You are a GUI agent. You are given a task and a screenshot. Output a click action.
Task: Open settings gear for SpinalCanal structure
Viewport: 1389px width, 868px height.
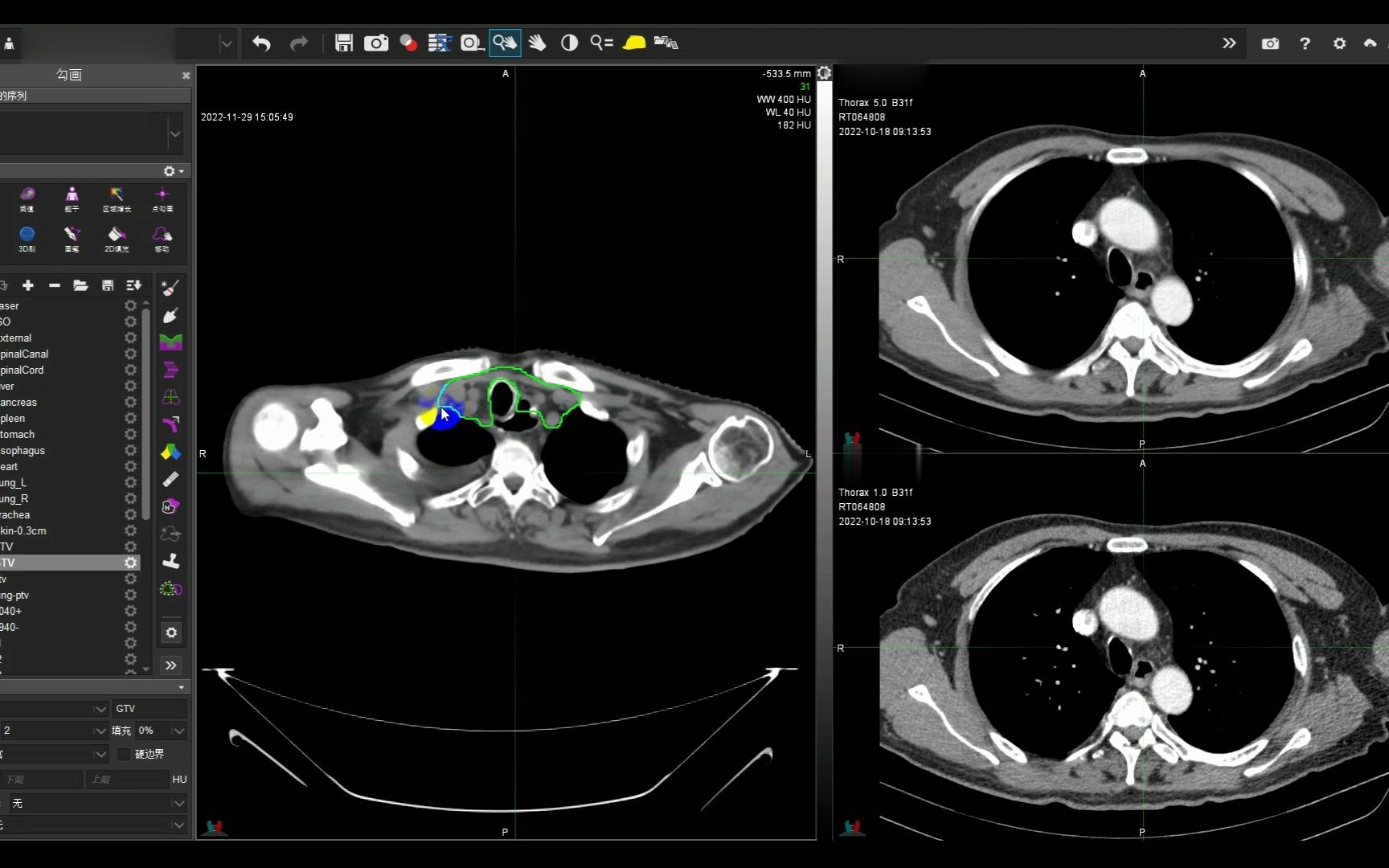[130, 354]
